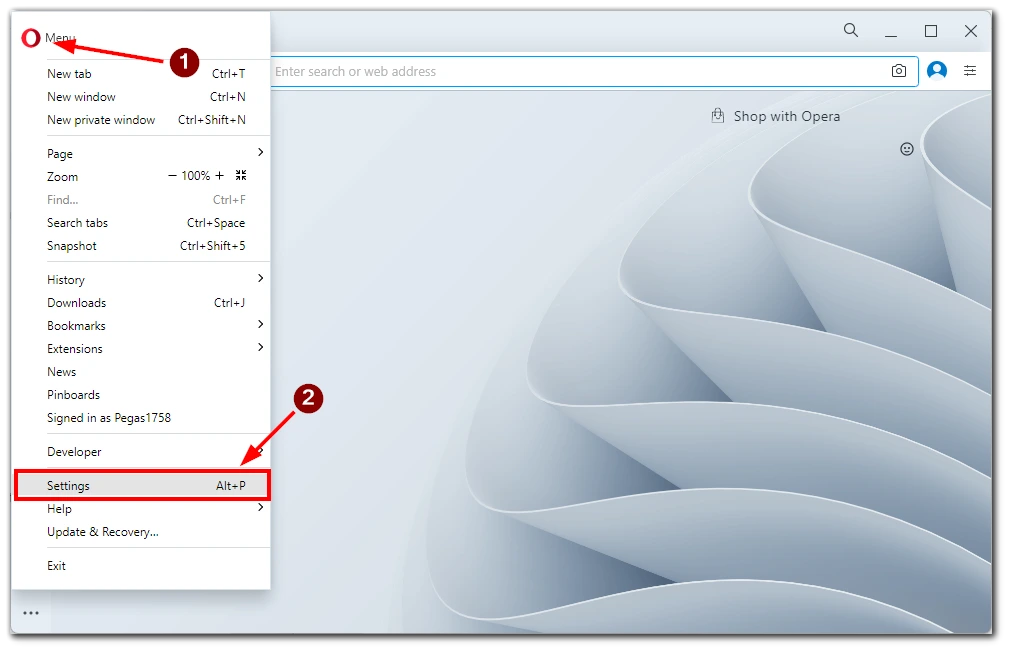Close the Opera window
1010x652 pixels.
point(971,31)
